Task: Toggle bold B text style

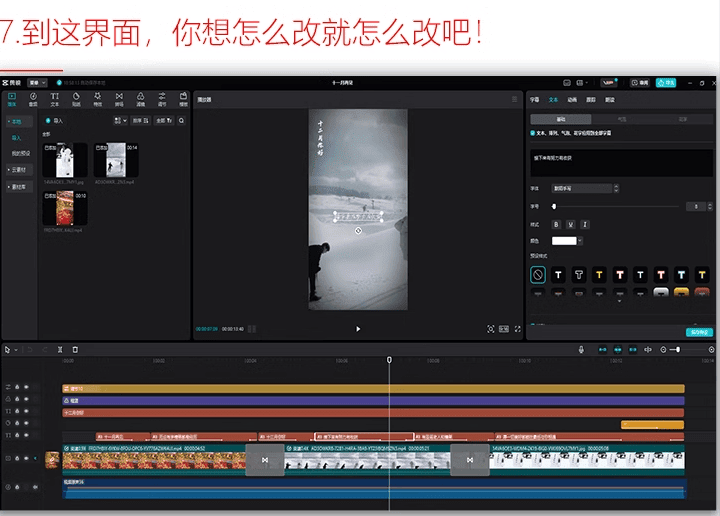Action: pyautogui.click(x=557, y=224)
